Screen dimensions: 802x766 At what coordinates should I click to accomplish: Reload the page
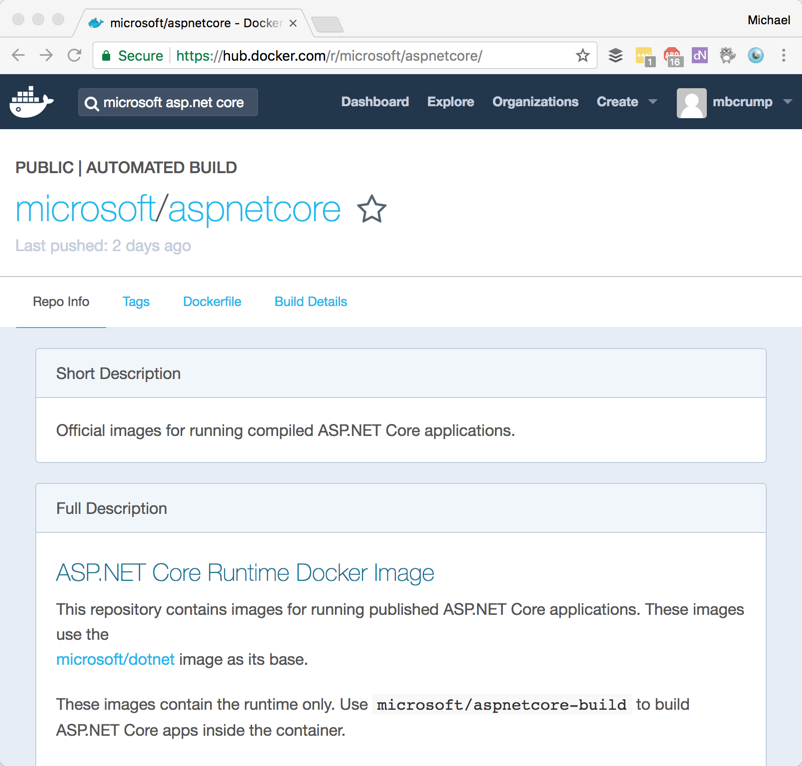75,55
